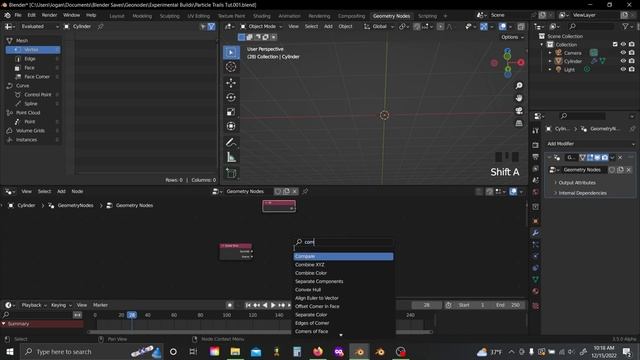Select the Move tool in viewport toolbar
The height and width of the screenshot is (360, 640).
pyautogui.click(x=231, y=83)
